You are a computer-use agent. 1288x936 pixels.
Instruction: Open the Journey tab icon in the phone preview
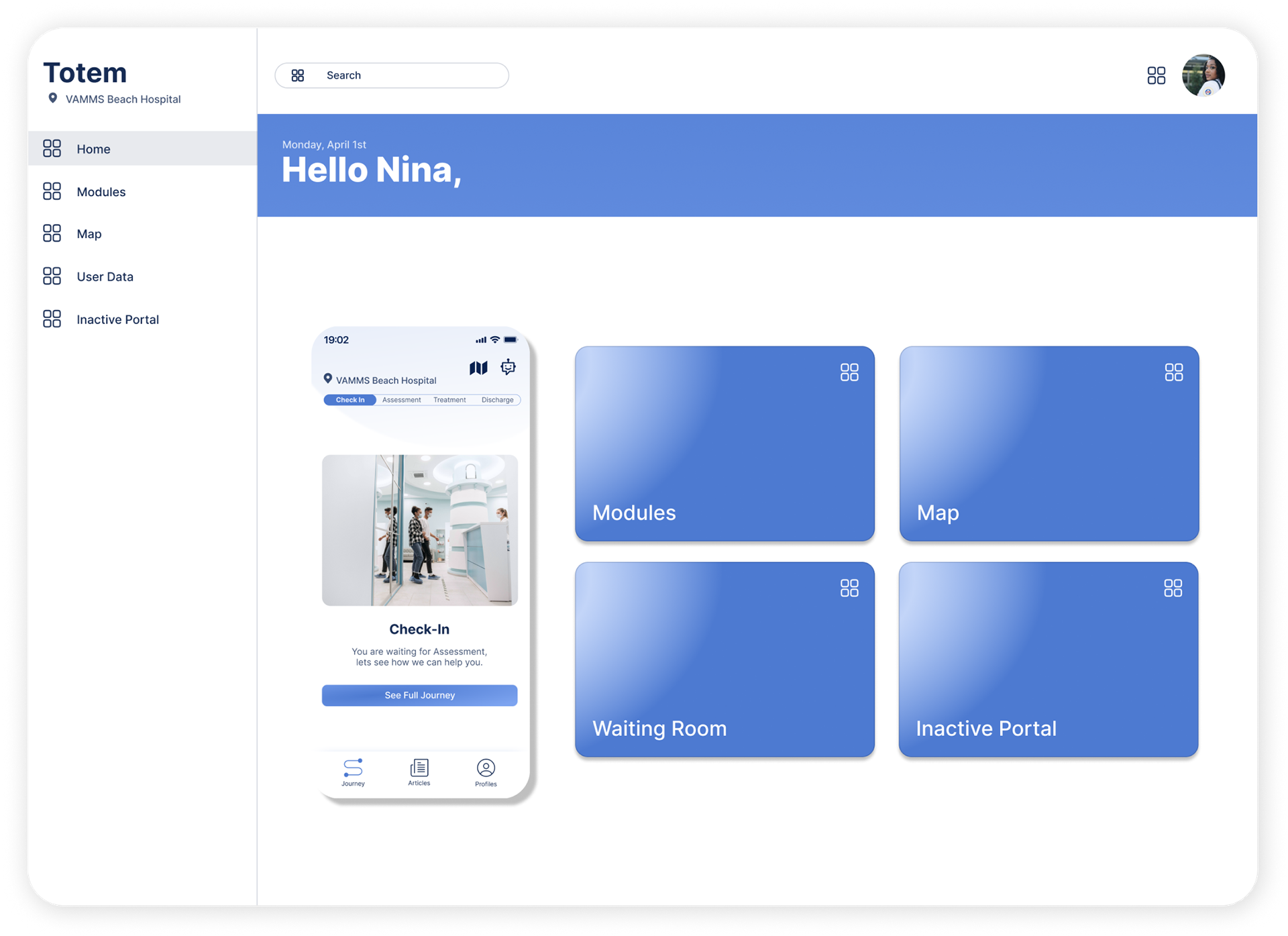353,768
